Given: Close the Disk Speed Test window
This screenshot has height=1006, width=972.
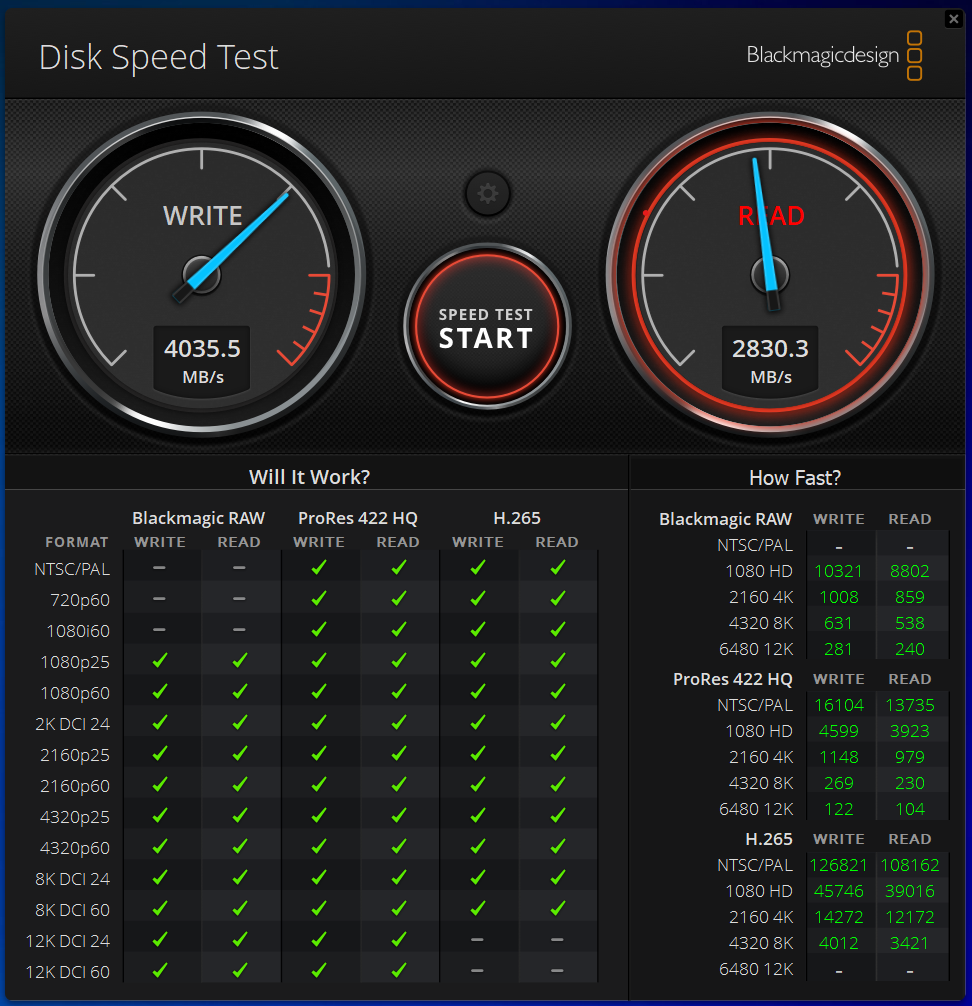Looking at the screenshot, I should [953, 19].
